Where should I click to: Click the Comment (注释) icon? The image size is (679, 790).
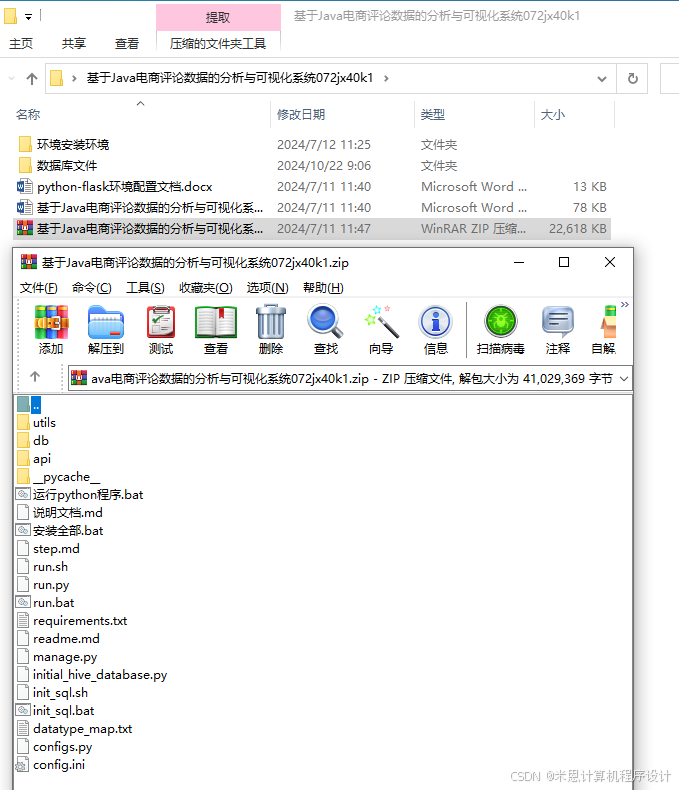pos(558,330)
